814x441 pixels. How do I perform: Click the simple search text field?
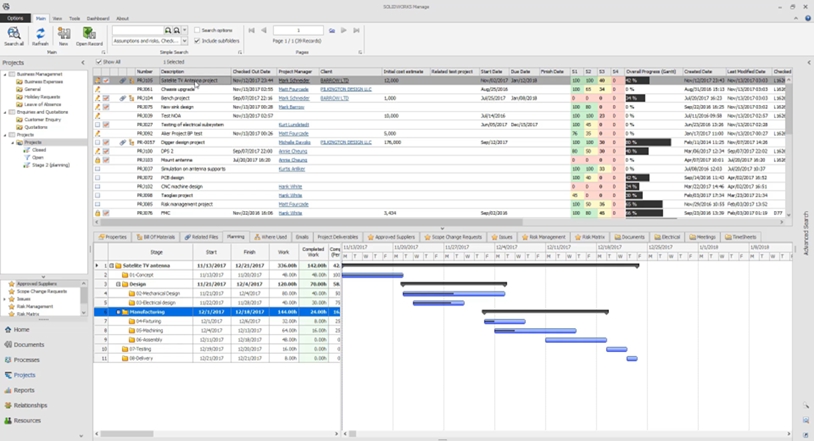click(138, 31)
